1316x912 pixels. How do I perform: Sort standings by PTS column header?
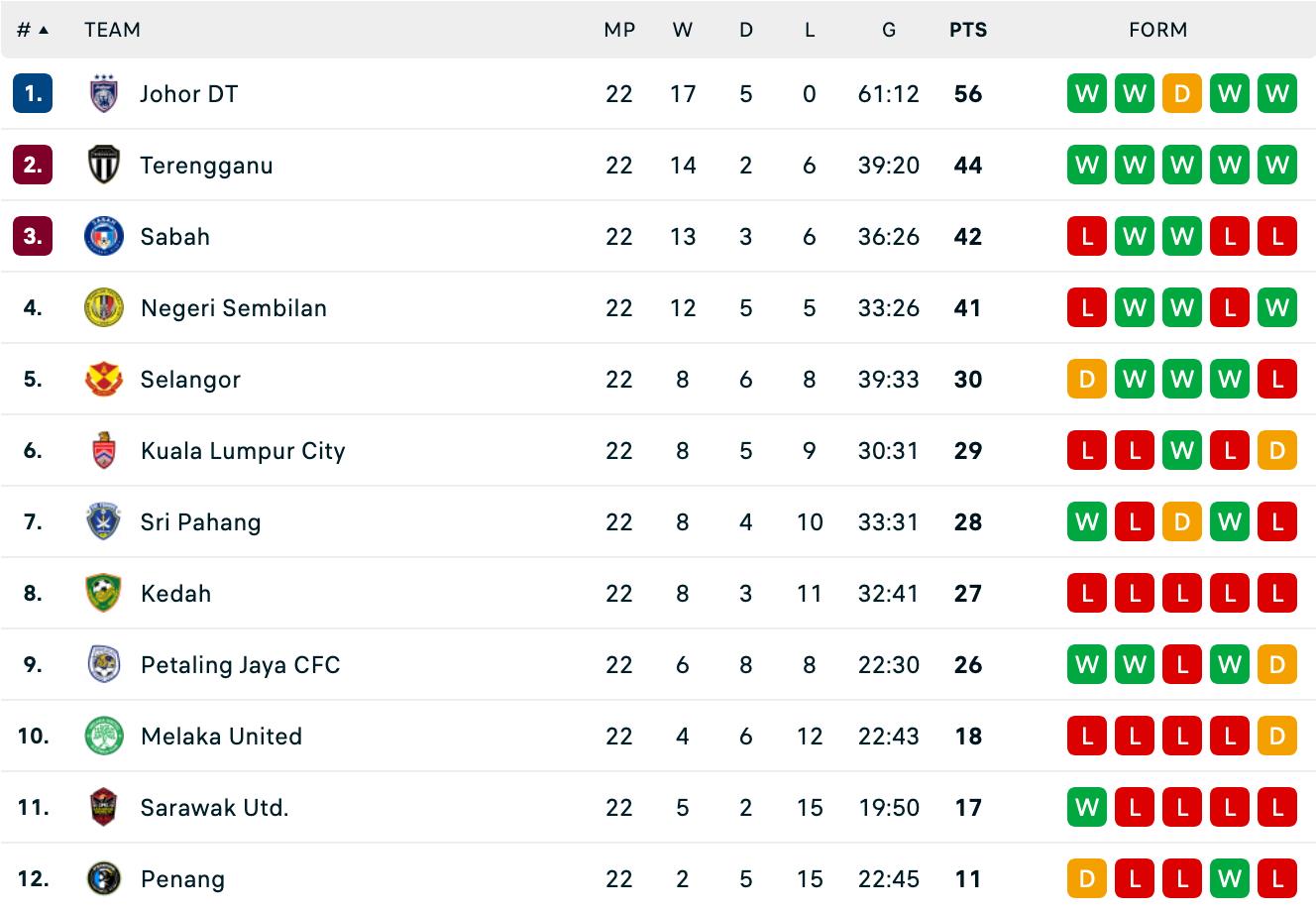[x=968, y=30]
